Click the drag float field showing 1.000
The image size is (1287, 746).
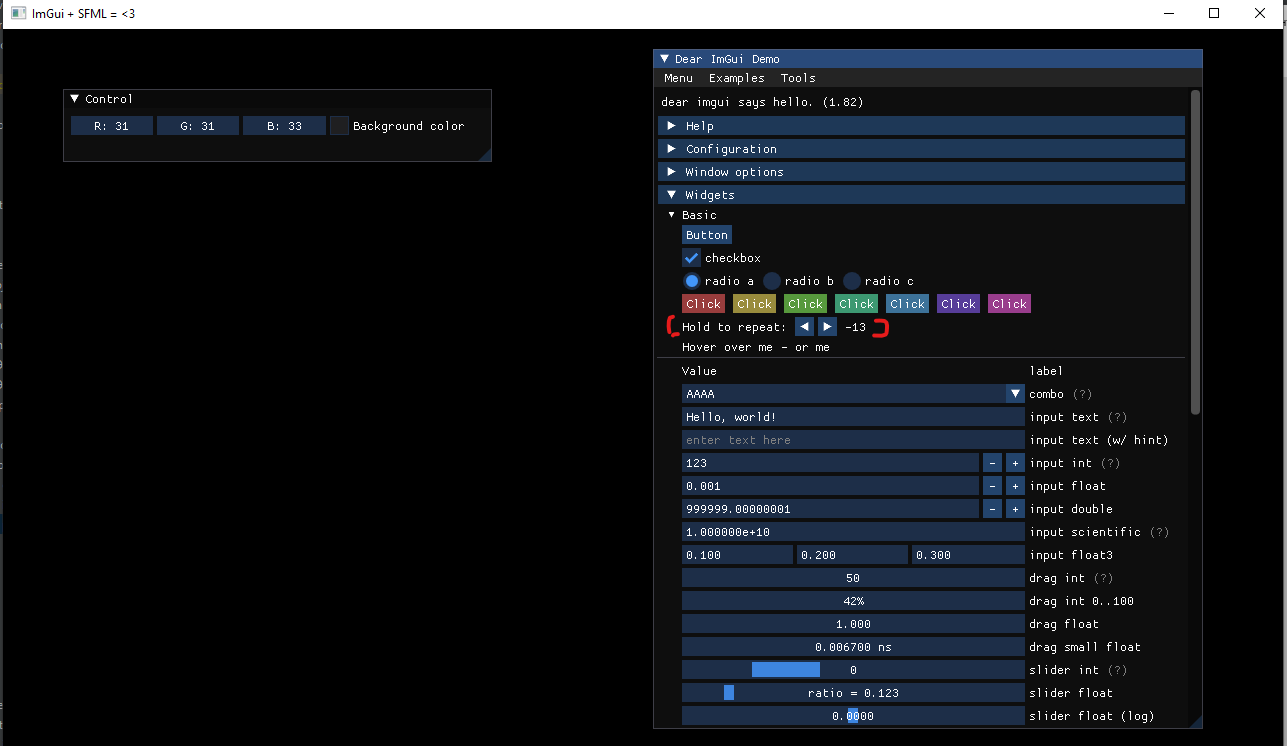[x=853, y=624]
